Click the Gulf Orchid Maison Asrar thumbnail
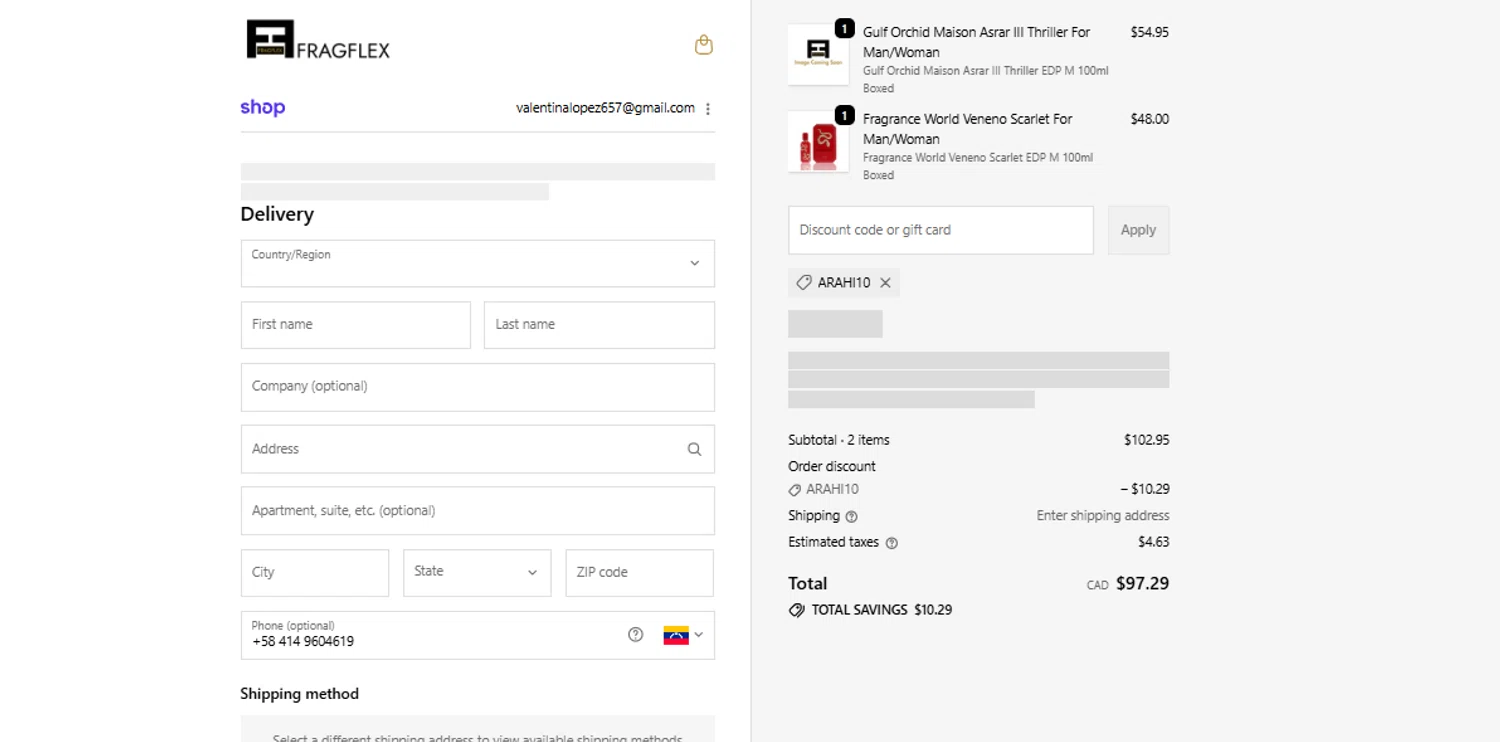Viewport: 1500px width, 742px height. [818, 54]
